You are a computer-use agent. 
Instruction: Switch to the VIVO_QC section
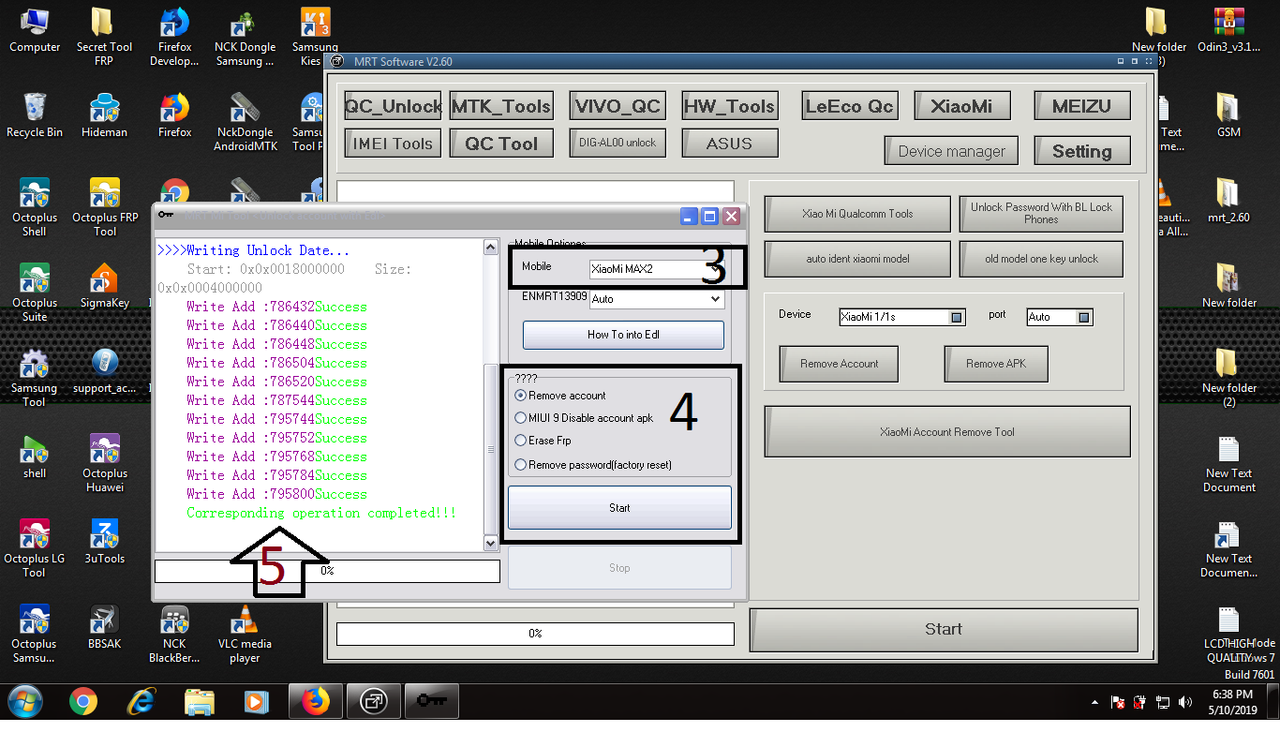[x=617, y=106]
